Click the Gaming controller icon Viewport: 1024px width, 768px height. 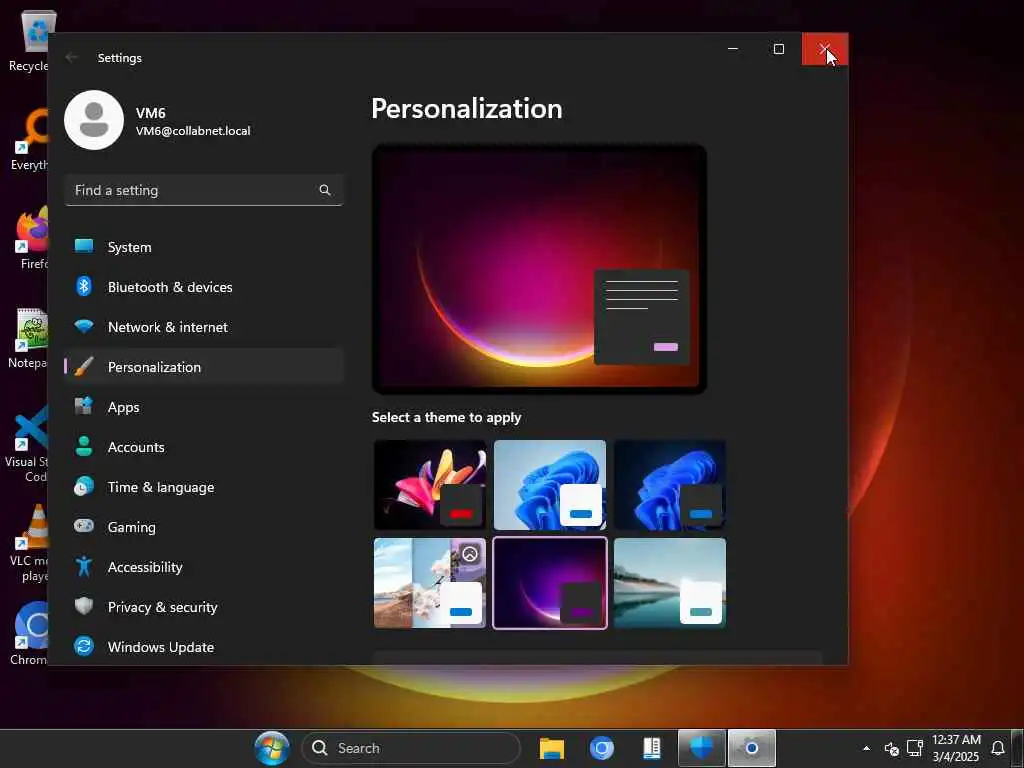click(84, 526)
